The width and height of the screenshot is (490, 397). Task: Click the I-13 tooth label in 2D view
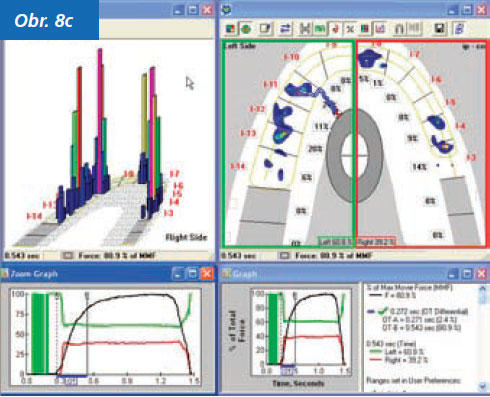click(248, 133)
